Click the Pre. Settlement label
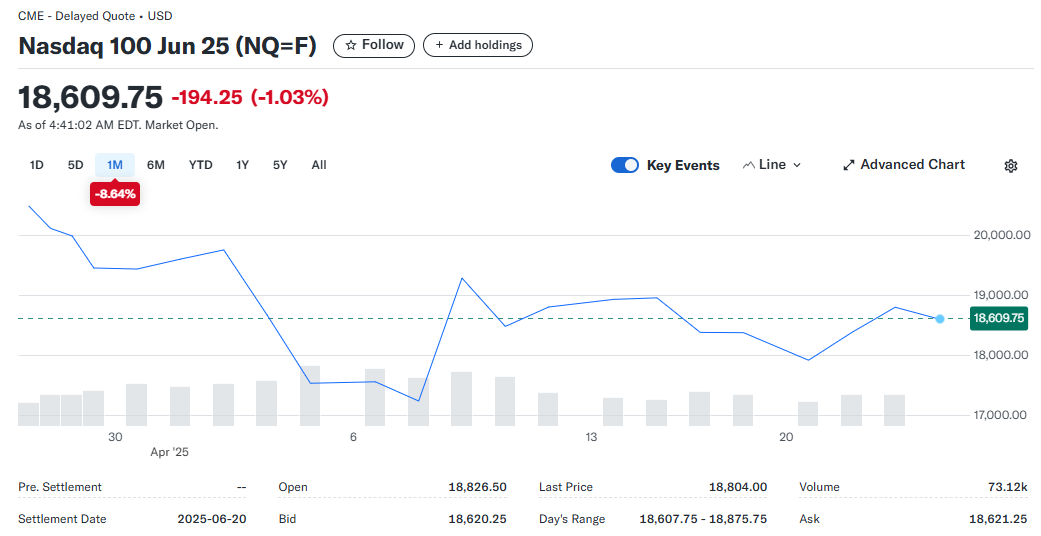The image size is (1041, 536). click(60, 487)
